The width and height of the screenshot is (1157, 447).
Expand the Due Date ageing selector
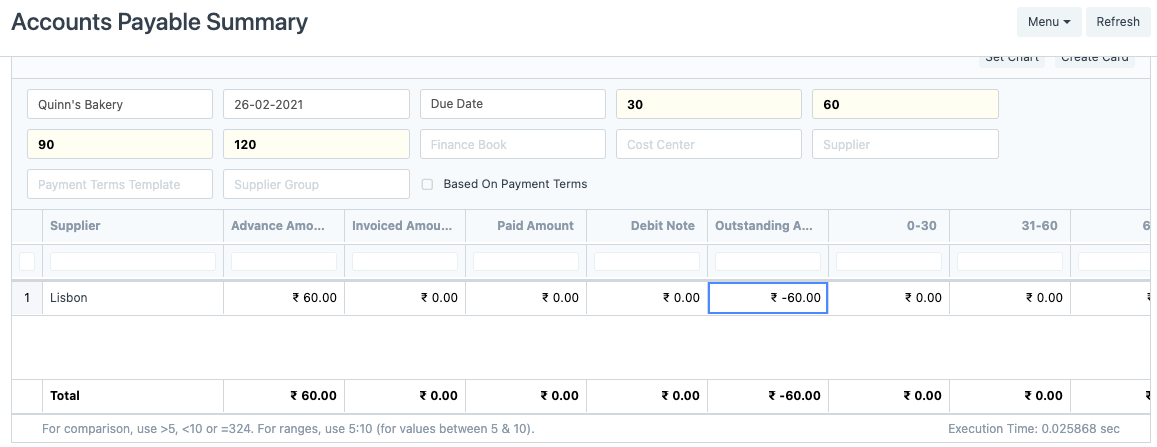click(512, 104)
